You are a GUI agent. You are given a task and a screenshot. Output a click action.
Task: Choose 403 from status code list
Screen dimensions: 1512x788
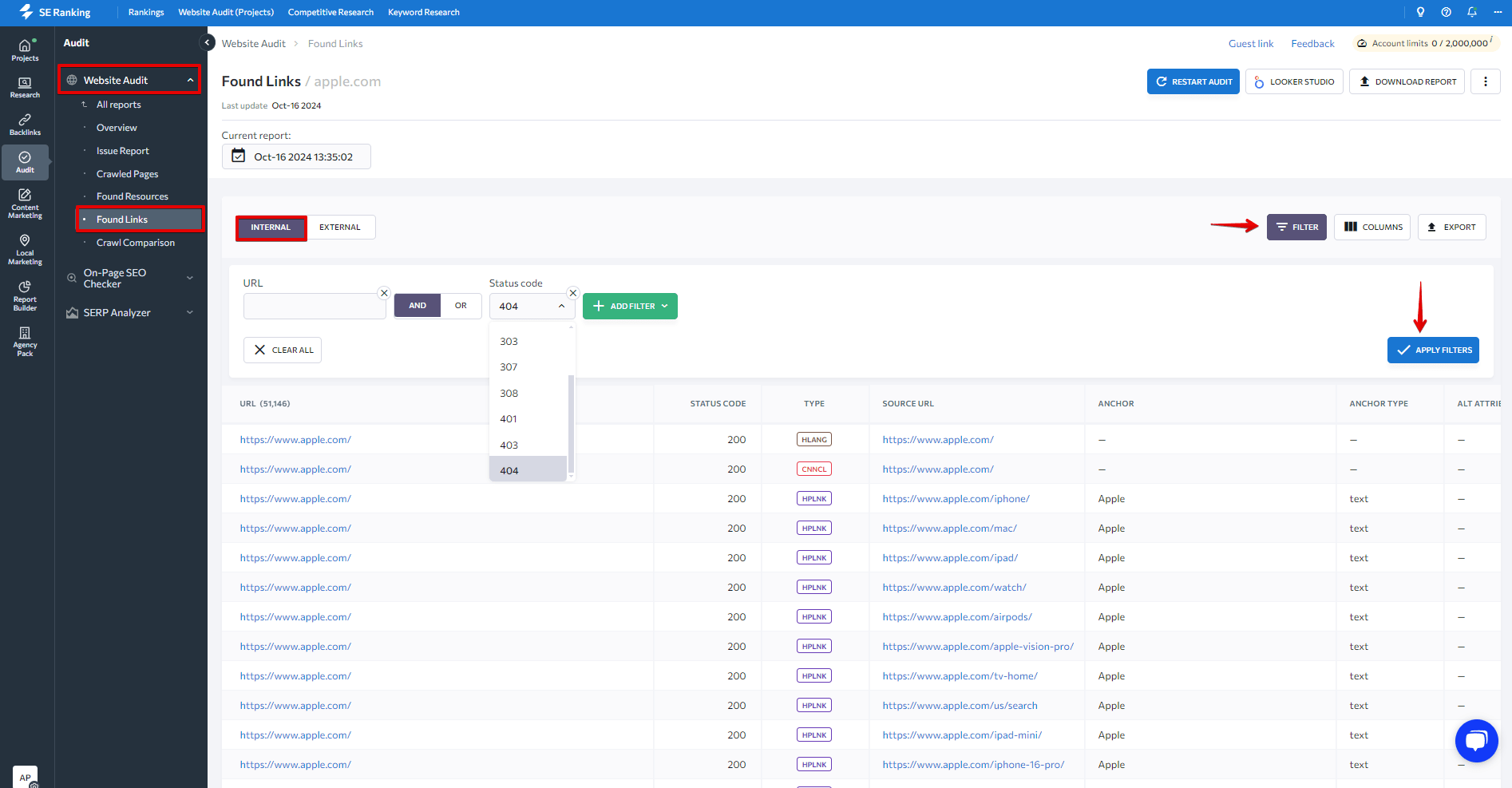coord(528,445)
